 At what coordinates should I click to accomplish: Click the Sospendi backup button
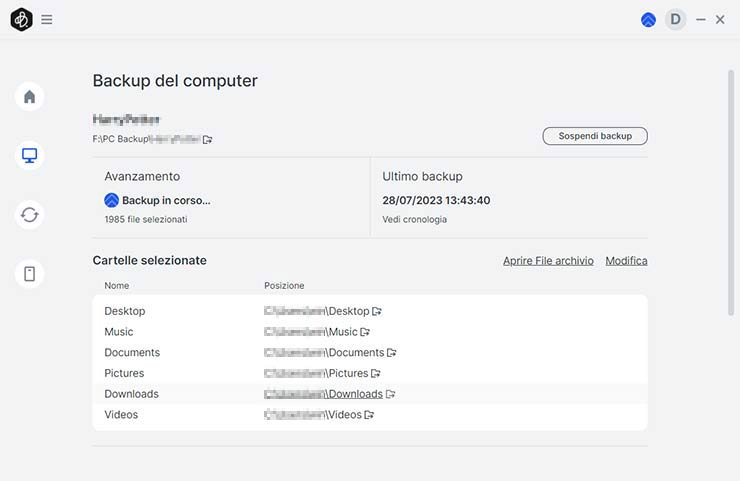point(595,136)
